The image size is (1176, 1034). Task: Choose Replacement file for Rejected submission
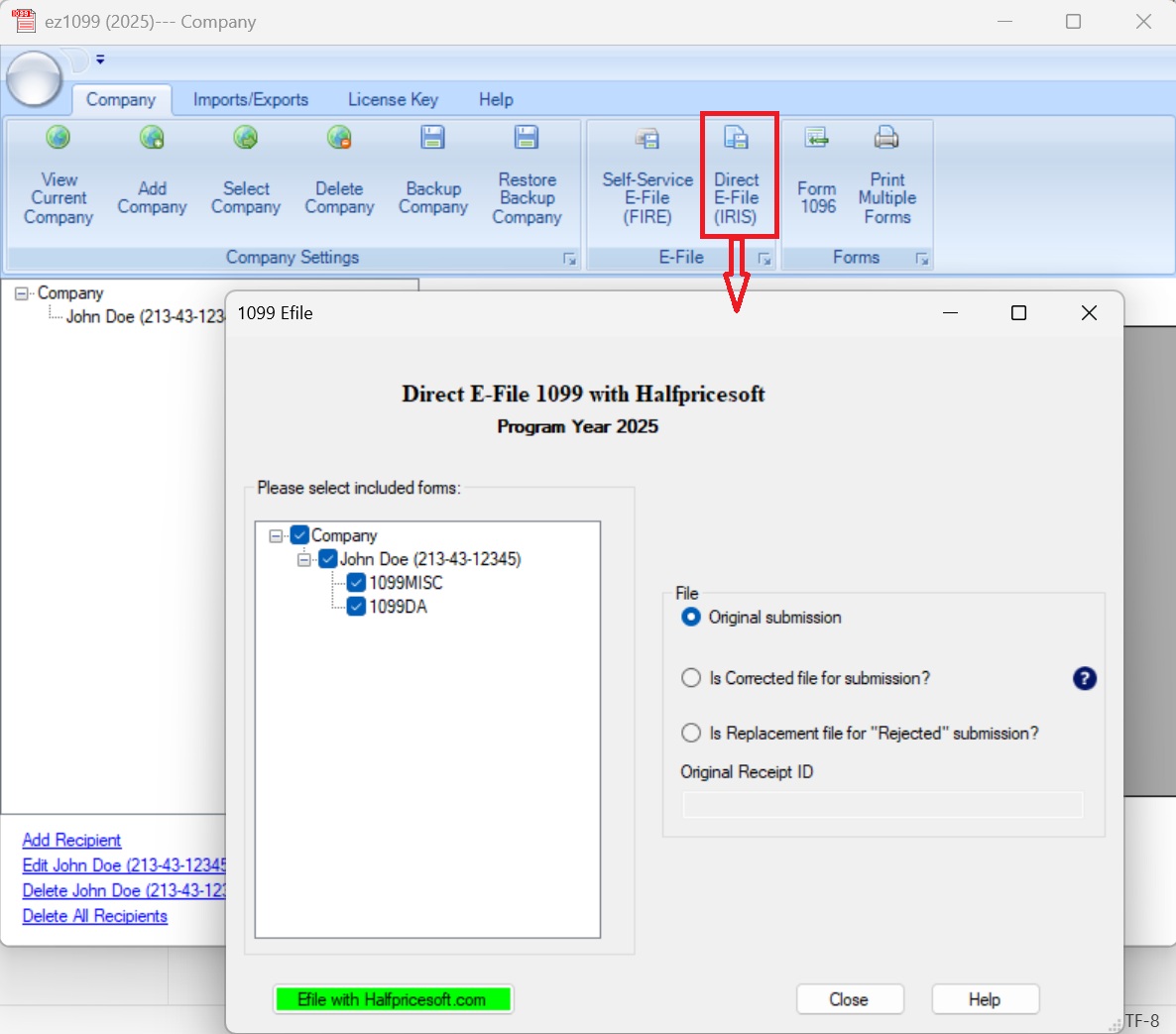point(691,734)
